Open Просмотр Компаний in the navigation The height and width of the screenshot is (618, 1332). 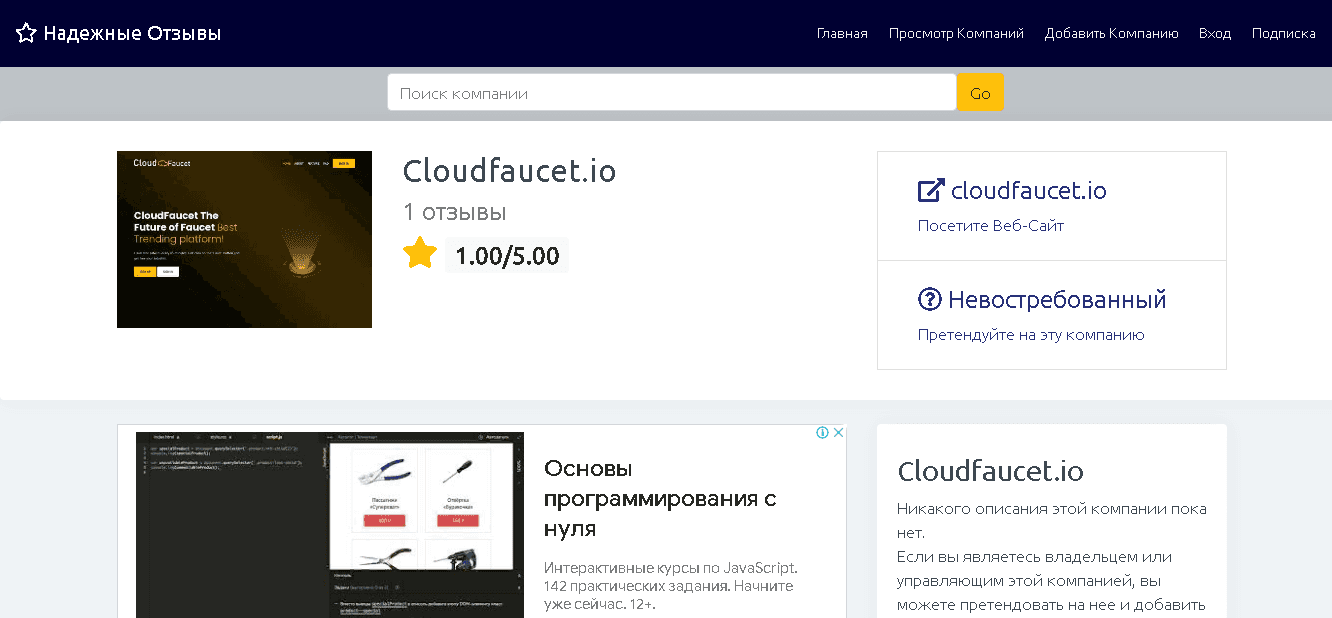click(956, 34)
